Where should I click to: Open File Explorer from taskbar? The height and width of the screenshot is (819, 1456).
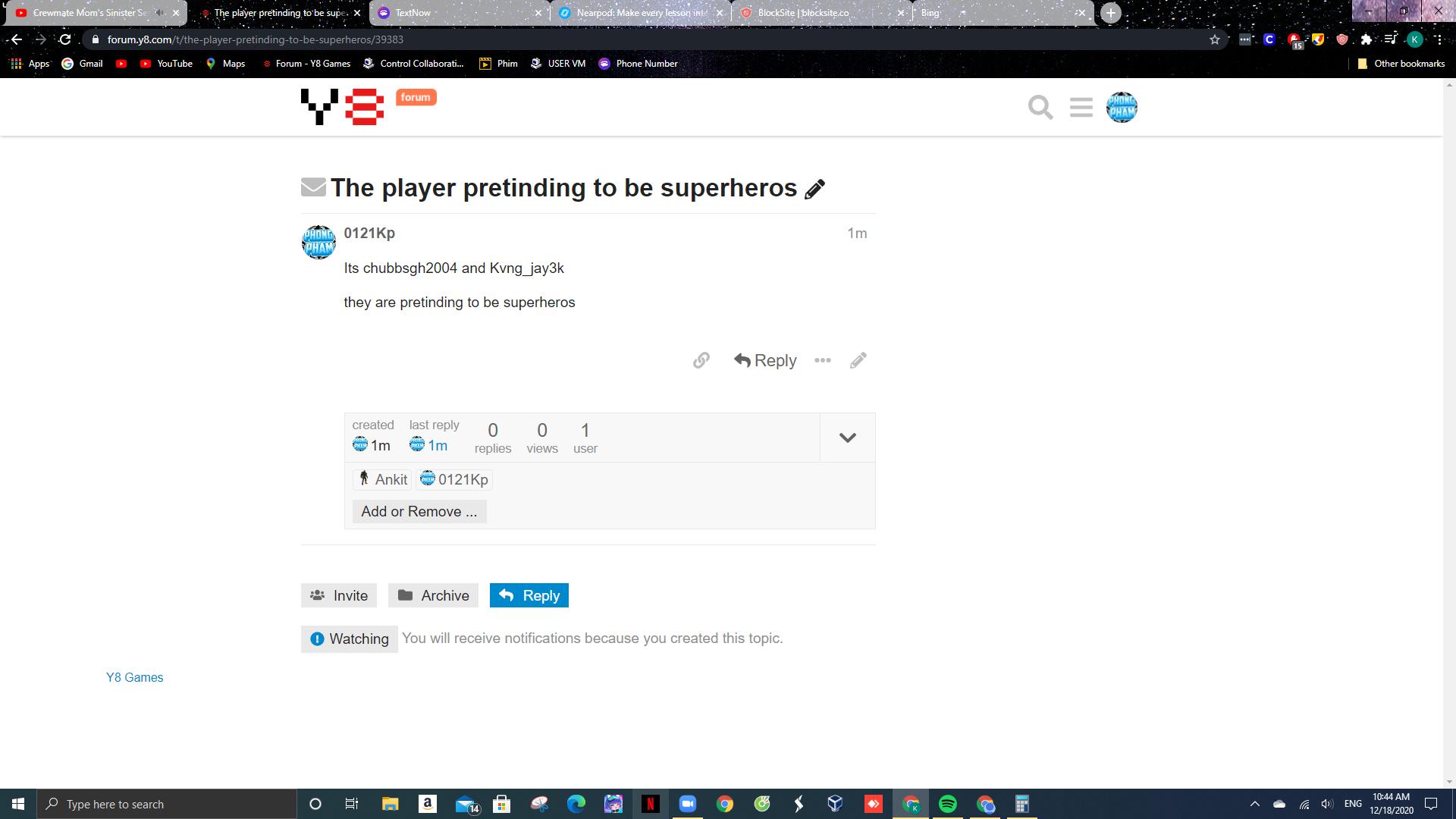tap(390, 804)
